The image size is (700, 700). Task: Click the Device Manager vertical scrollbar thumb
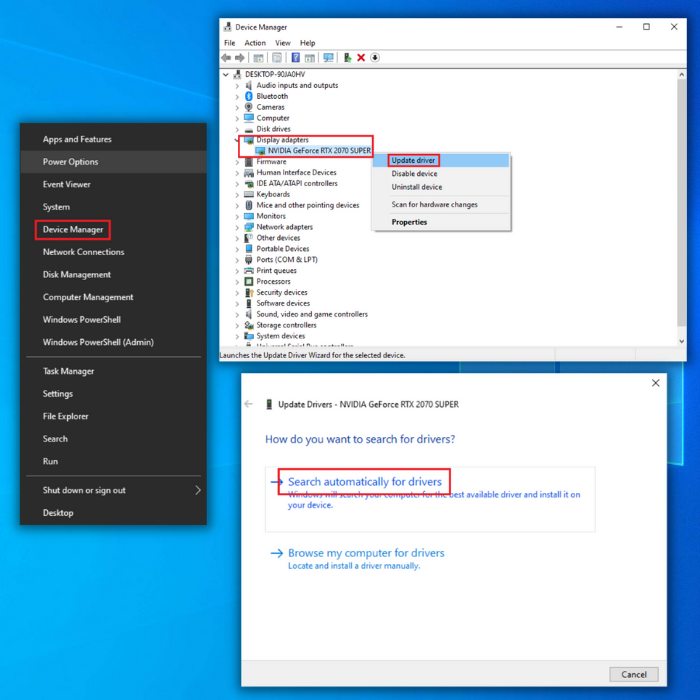pos(681,203)
